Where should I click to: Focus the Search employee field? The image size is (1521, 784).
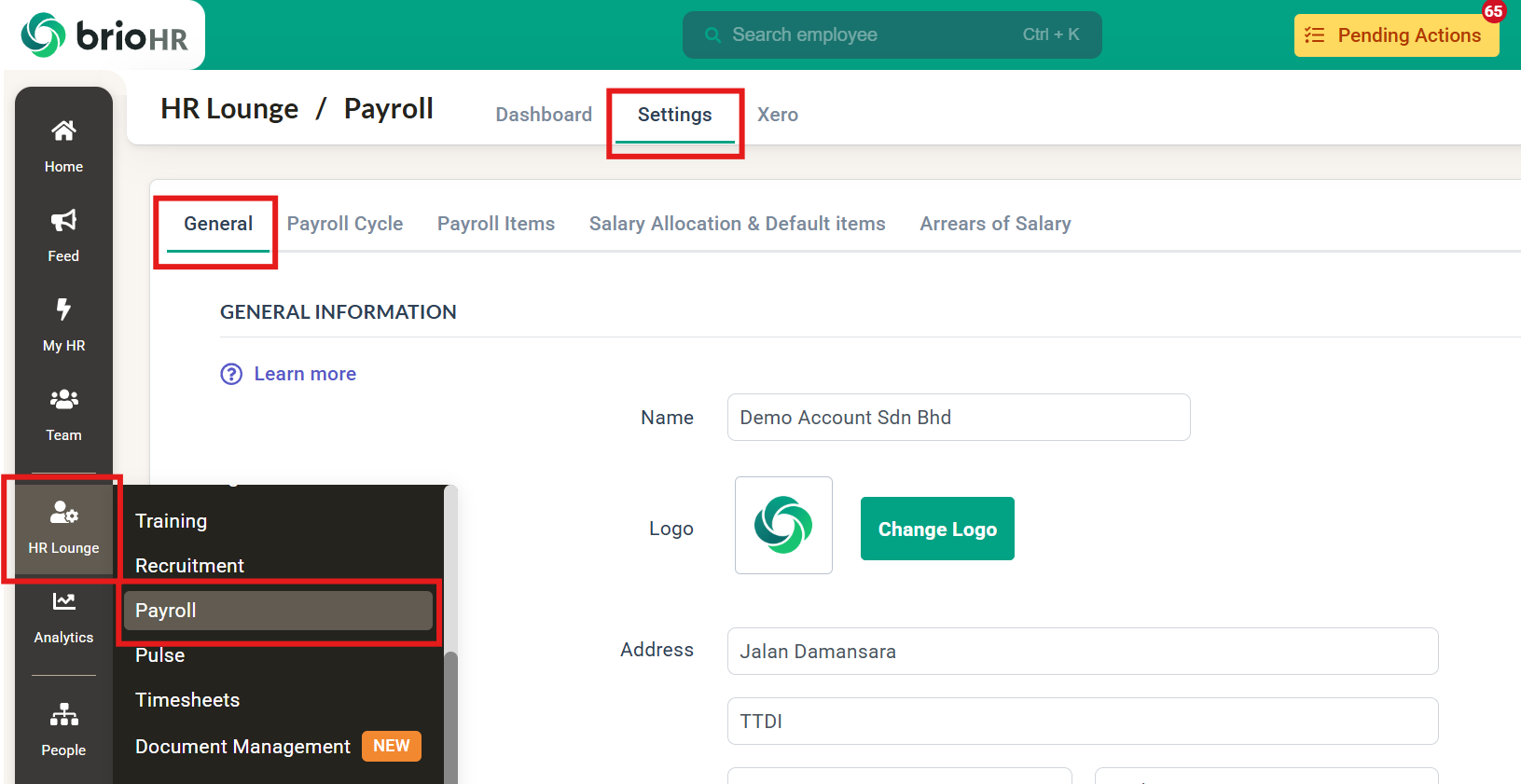click(892, 35)
